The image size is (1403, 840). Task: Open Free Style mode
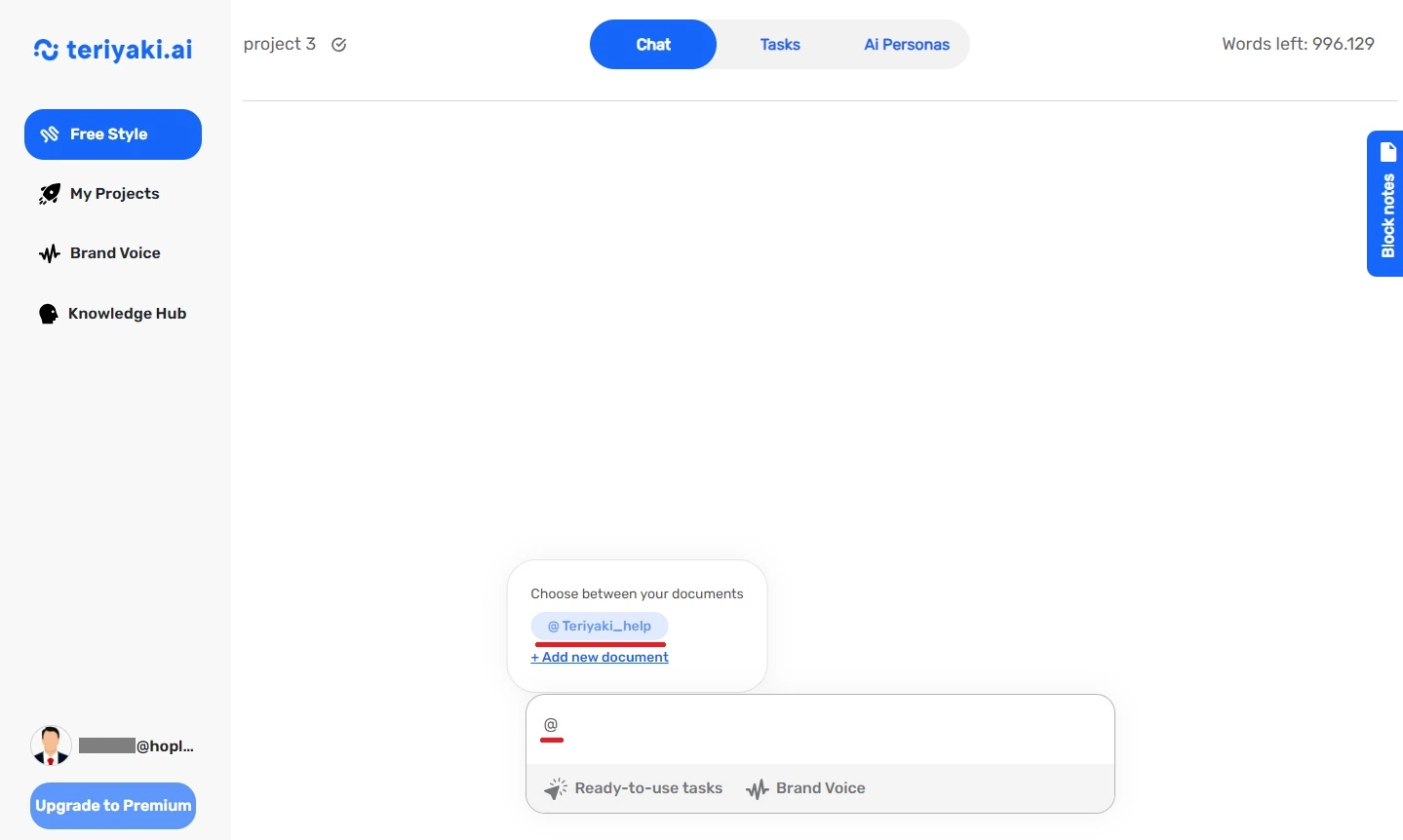point(113,134)
